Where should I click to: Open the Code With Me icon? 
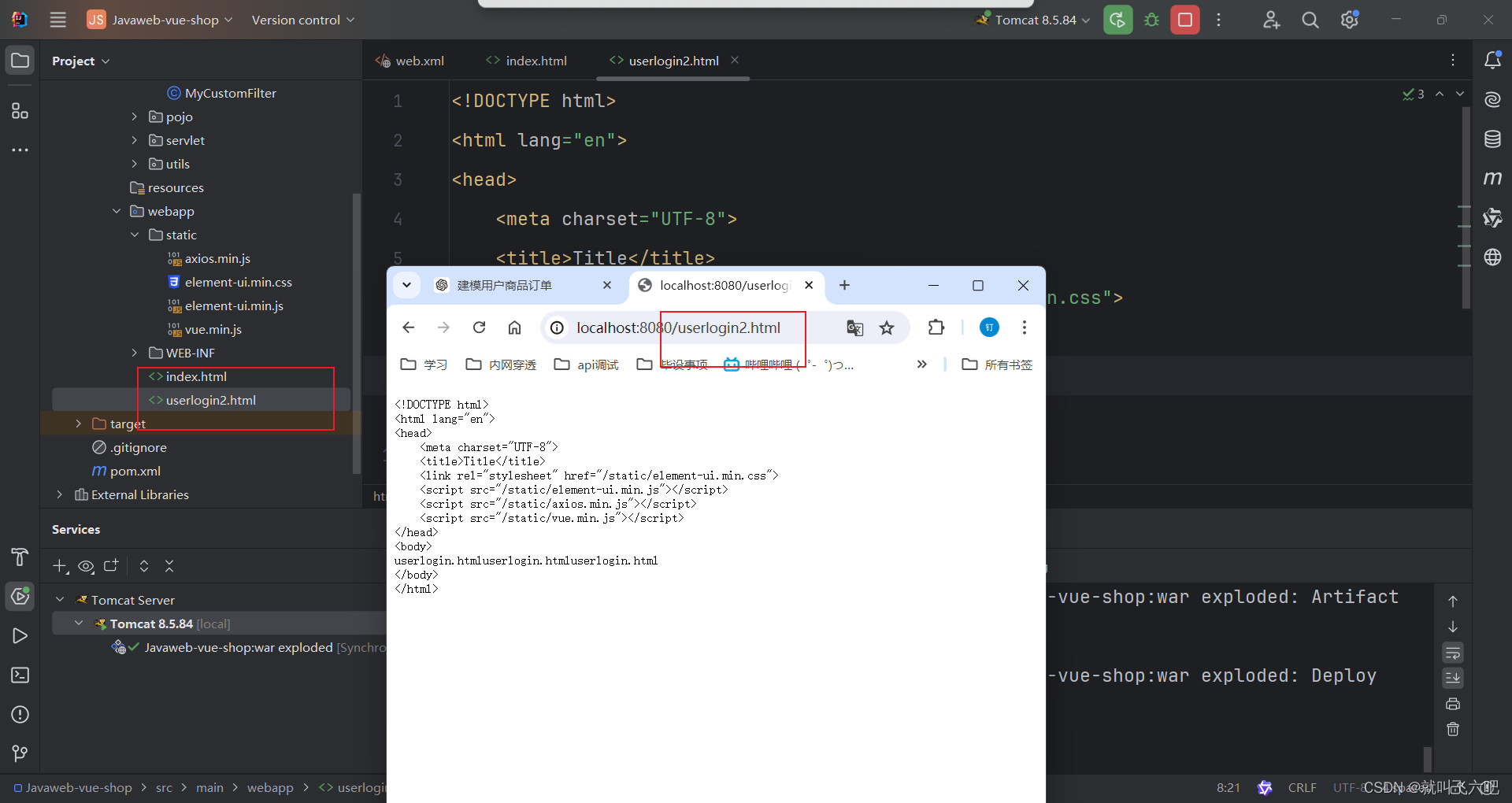tap(1271, 20)
